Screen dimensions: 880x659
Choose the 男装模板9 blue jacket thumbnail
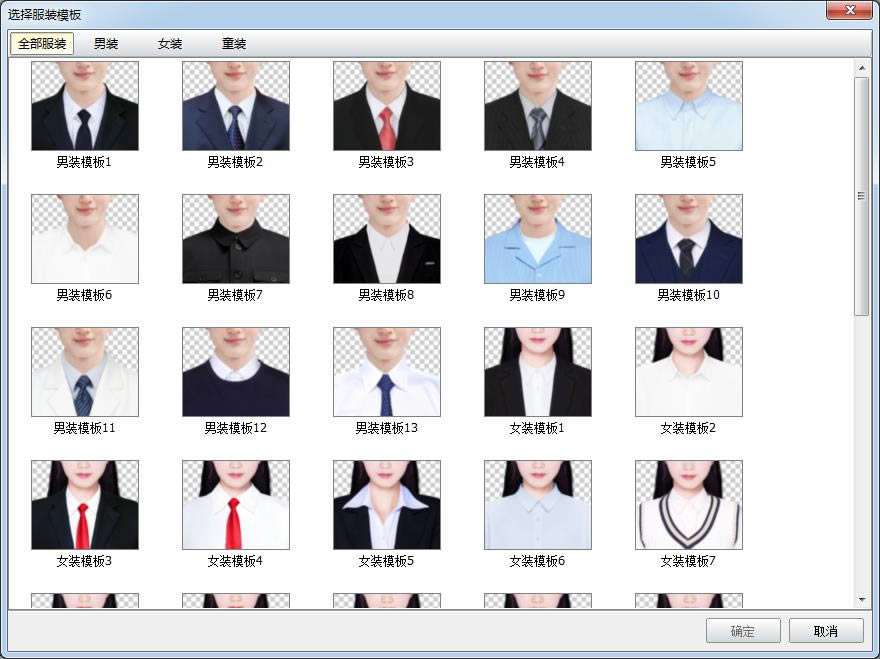[538, 239]
